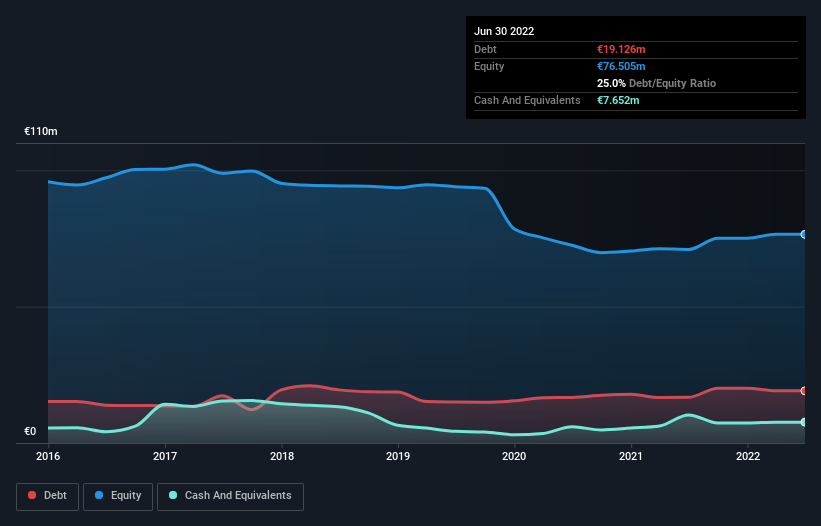The width and height of the screenshot is (821, 526).
Task: Click the €76.505m equity value
Action: click(x=621, y=66)
